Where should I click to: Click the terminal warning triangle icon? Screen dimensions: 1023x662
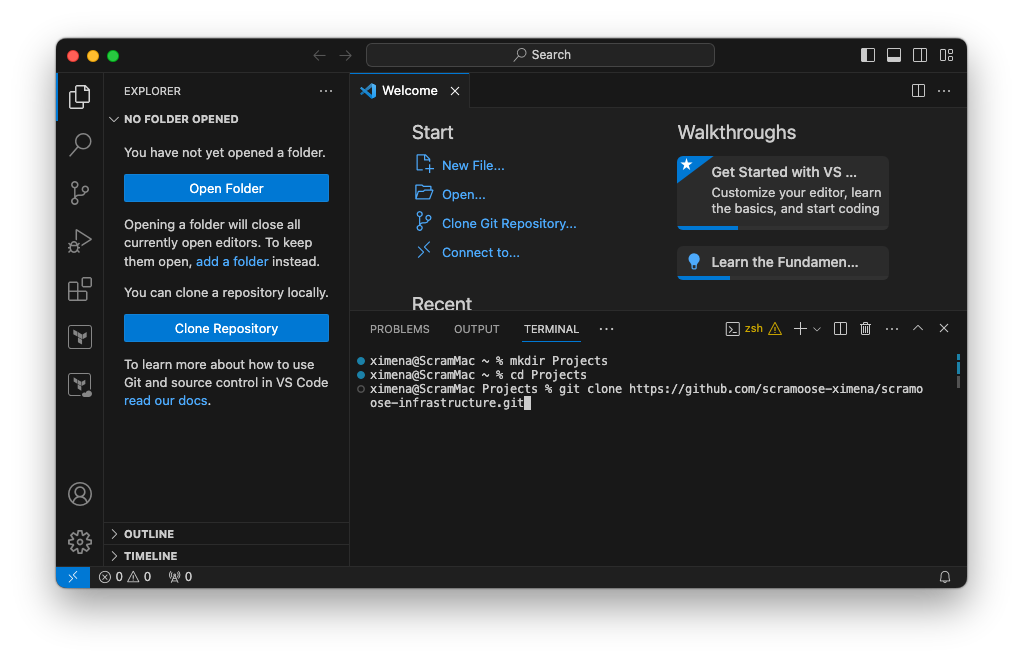(x=774, y=329)
